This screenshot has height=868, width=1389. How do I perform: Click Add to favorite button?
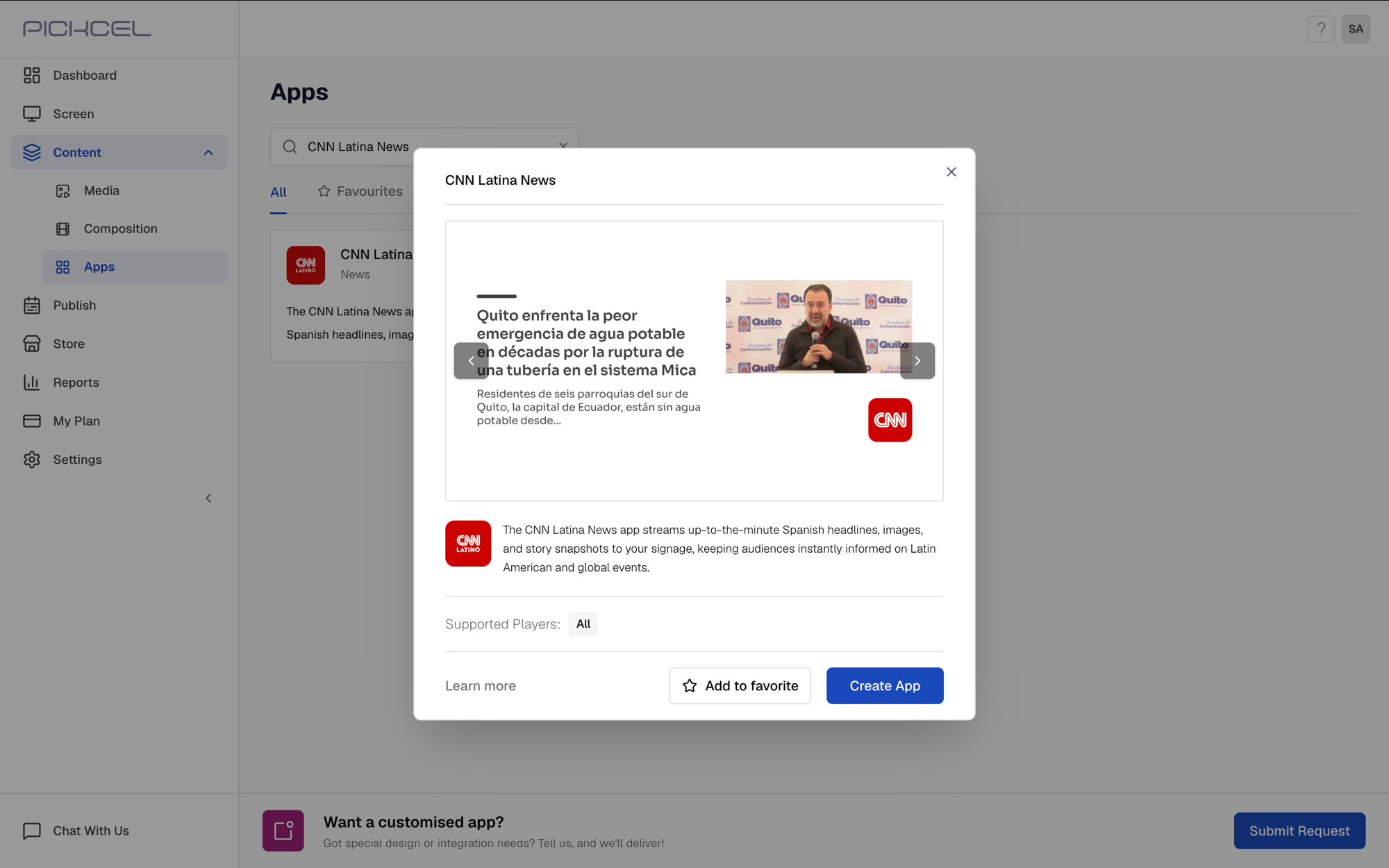coord(740,685)
